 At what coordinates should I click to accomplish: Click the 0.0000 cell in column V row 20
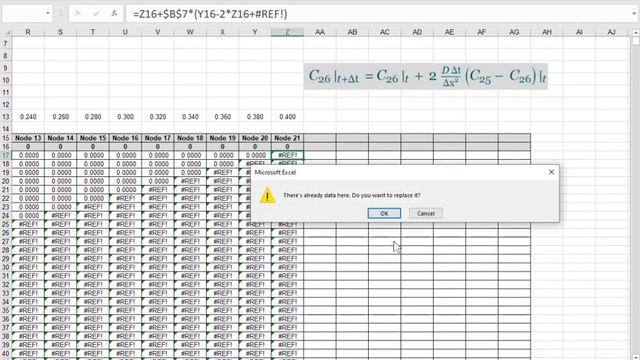click(x=158, y=181)
